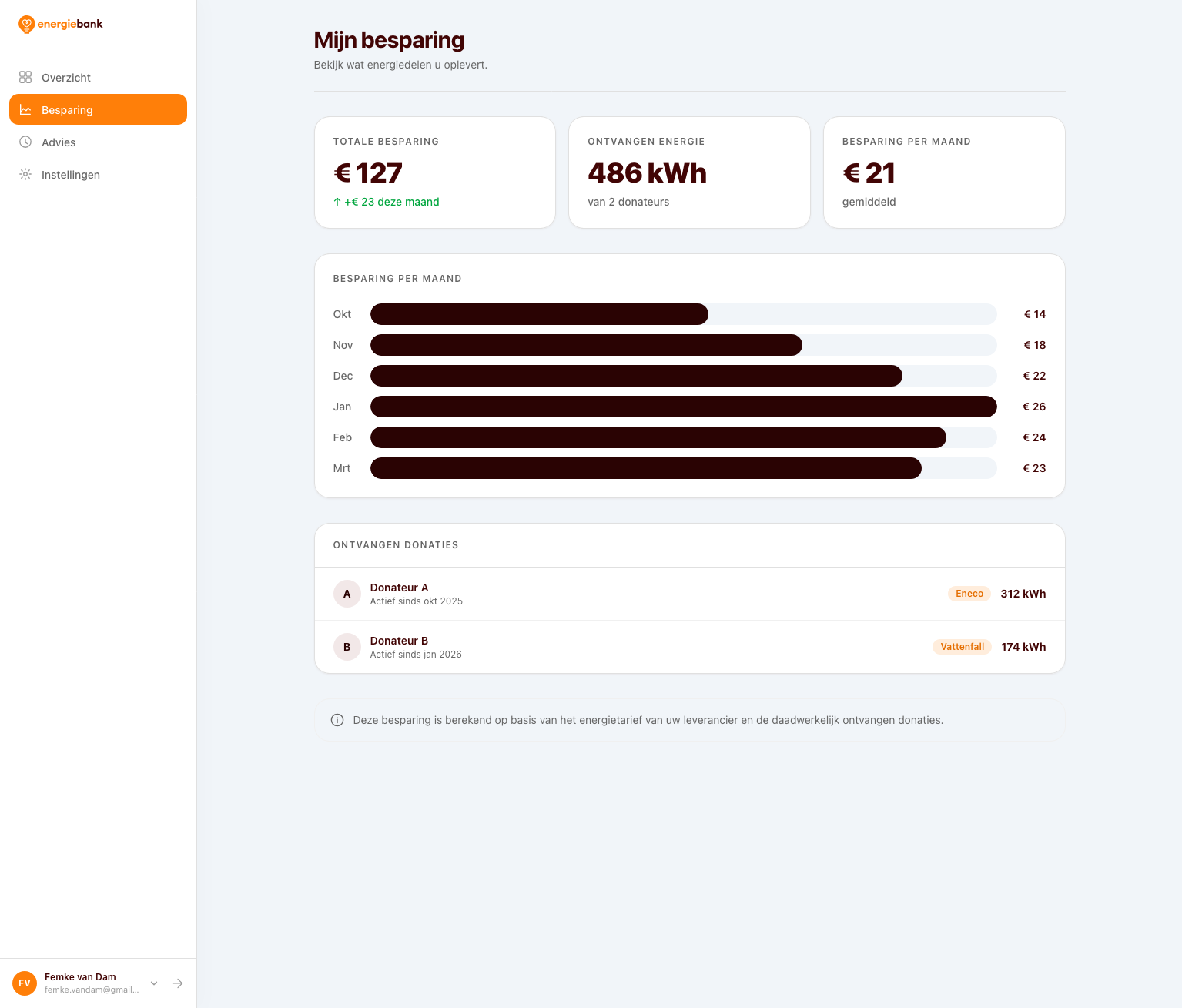Viewport: 1182px width, 1008px height.
Task: Click the Vattenfall supplier badge
Action: (962, 647)
